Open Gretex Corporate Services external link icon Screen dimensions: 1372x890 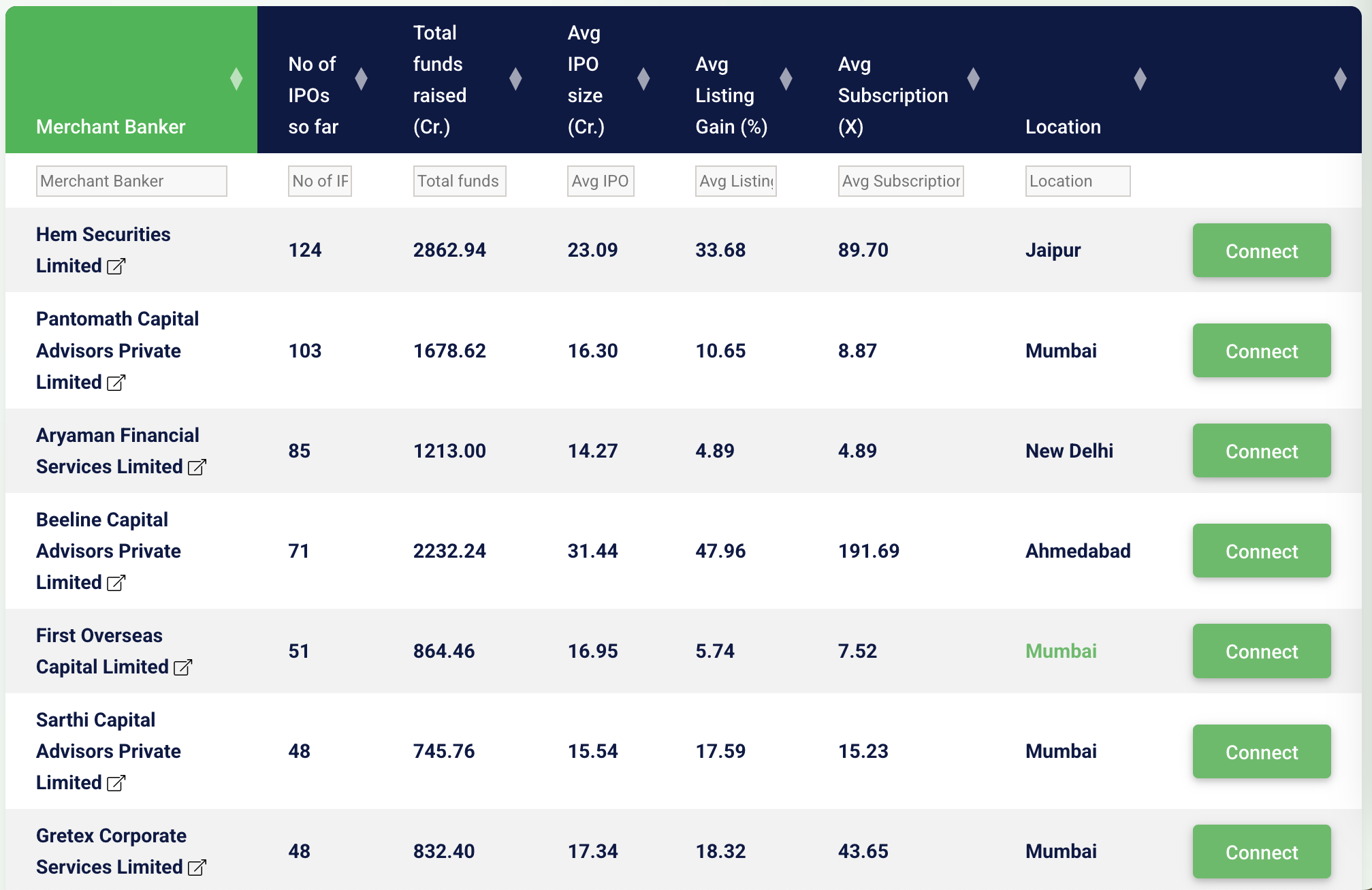click(x=197, y=868)
